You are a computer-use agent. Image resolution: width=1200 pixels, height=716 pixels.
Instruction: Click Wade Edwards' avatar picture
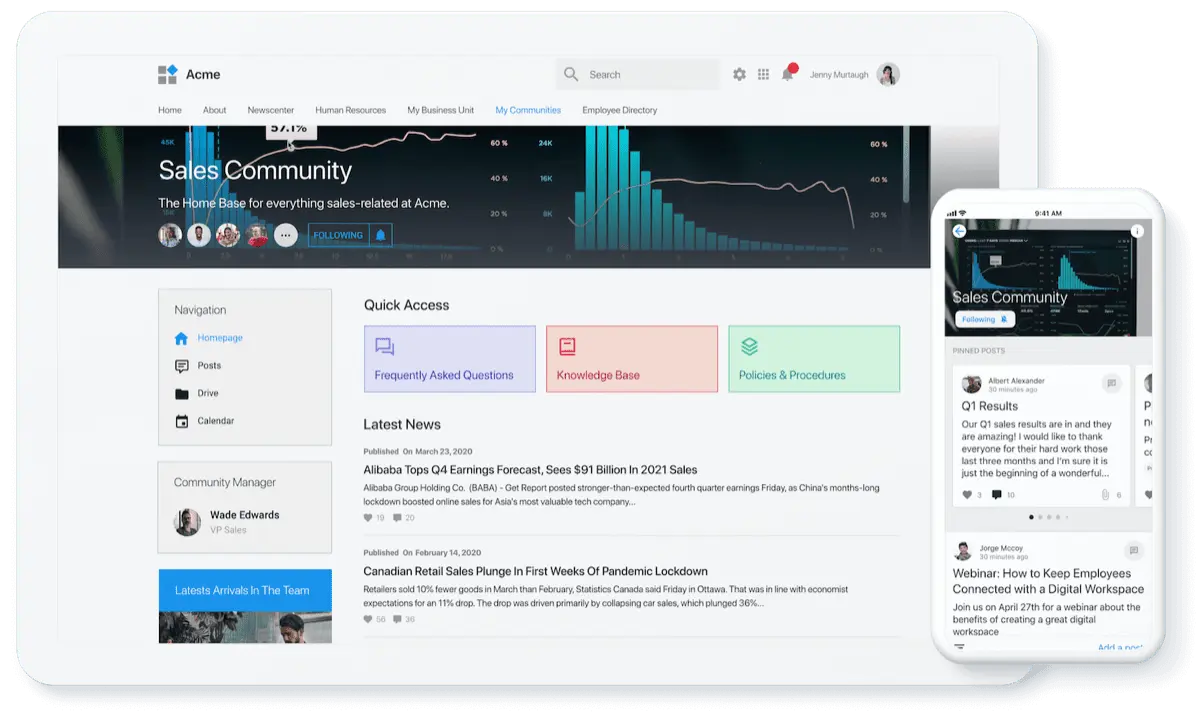pyautogui.click(x=187, y=522)
